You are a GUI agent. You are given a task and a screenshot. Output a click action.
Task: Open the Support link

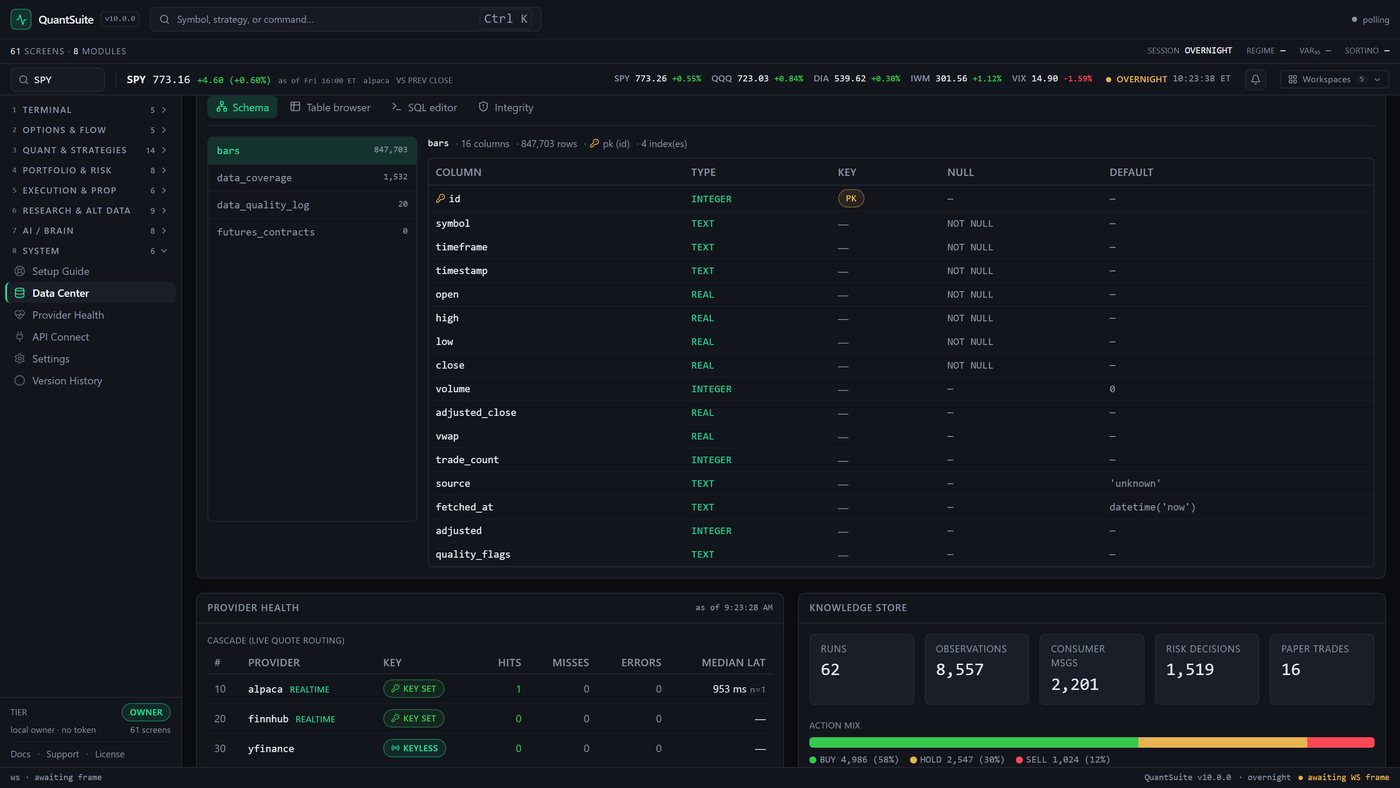pyautogui.click(x=62, y=754)
